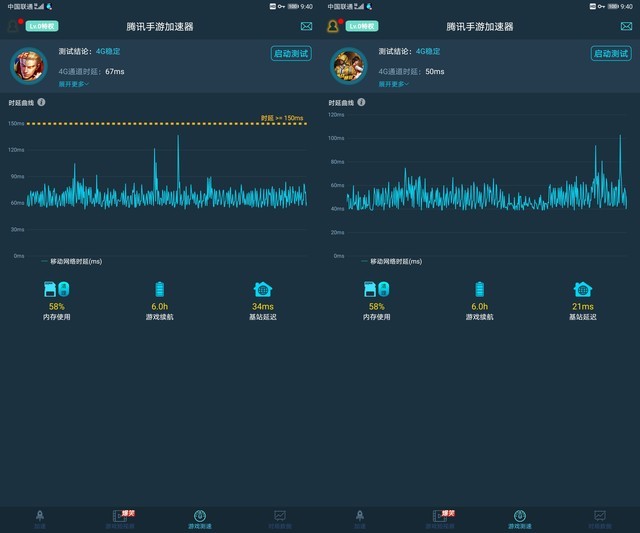Screen dimensions: 640x533
Task: Open 爆笑 video tab on right screen
Action: [441, 520]
